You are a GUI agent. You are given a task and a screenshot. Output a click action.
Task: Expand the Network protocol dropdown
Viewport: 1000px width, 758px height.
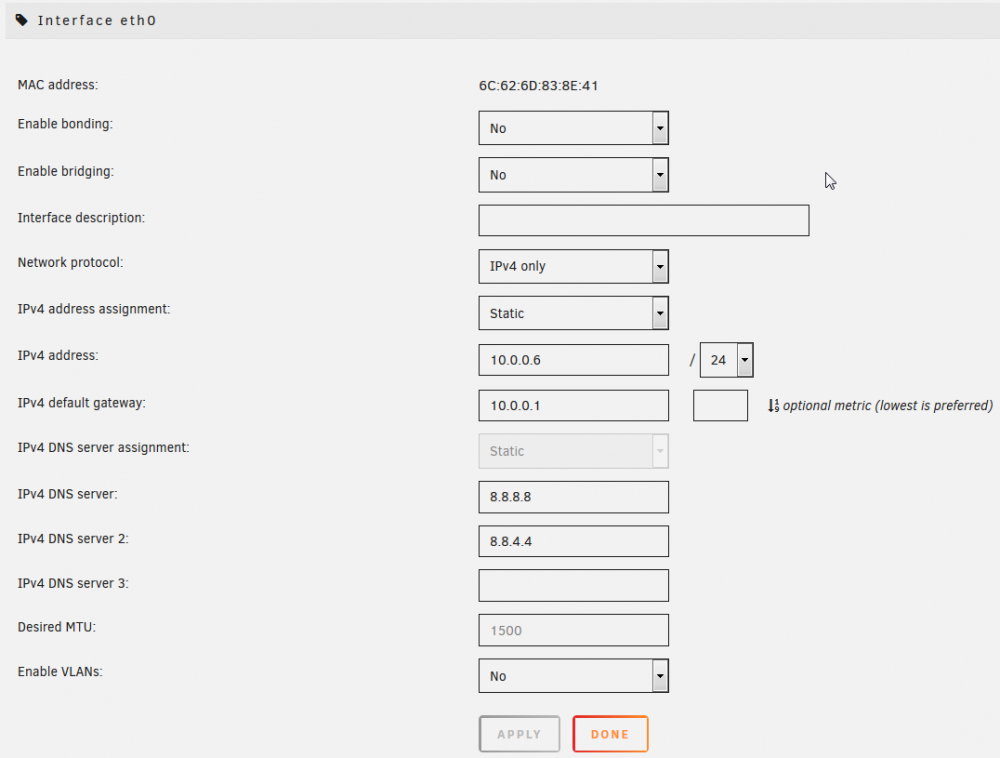[573, 266]
